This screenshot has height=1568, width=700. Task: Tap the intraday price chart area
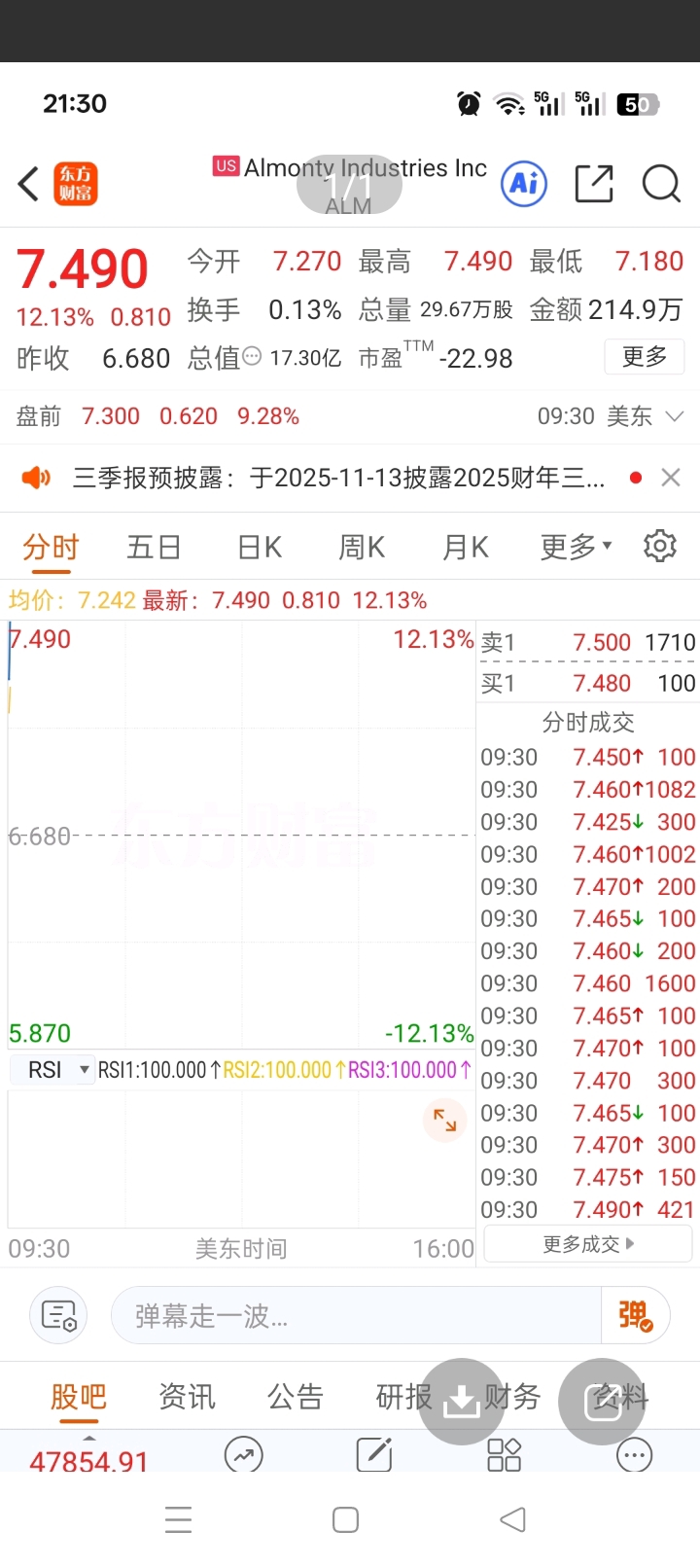pos(241,835)
